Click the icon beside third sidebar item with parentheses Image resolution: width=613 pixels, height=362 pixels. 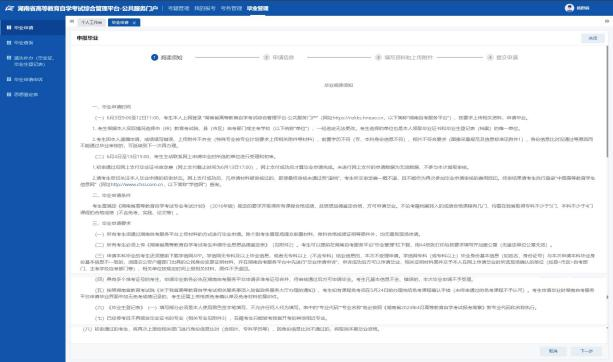tap(9, 58)
